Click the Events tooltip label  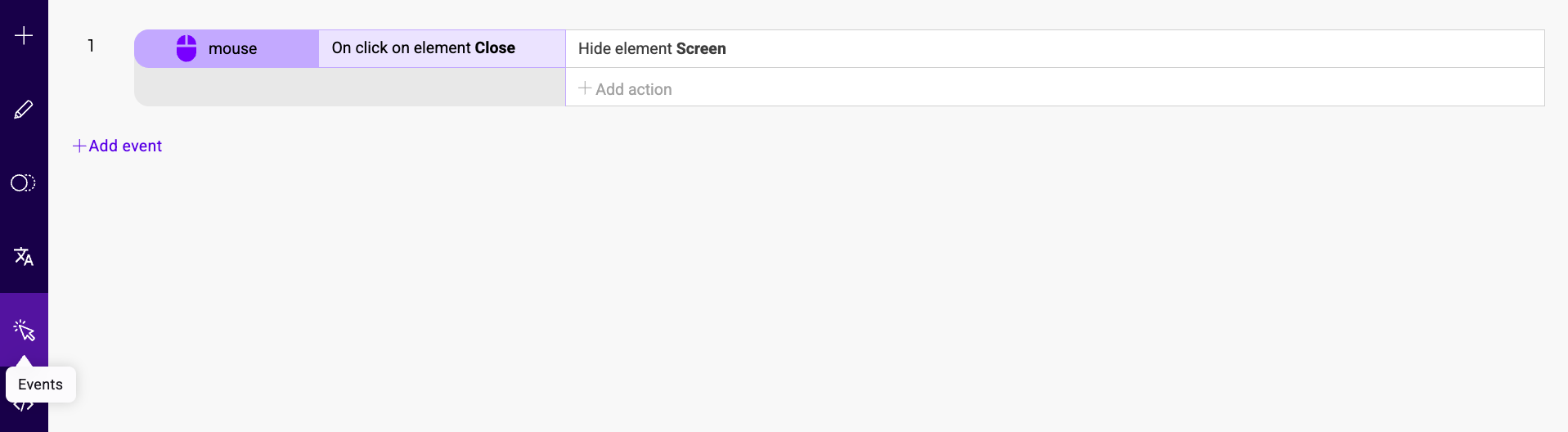pyautogui.click(x=40, y=385)
